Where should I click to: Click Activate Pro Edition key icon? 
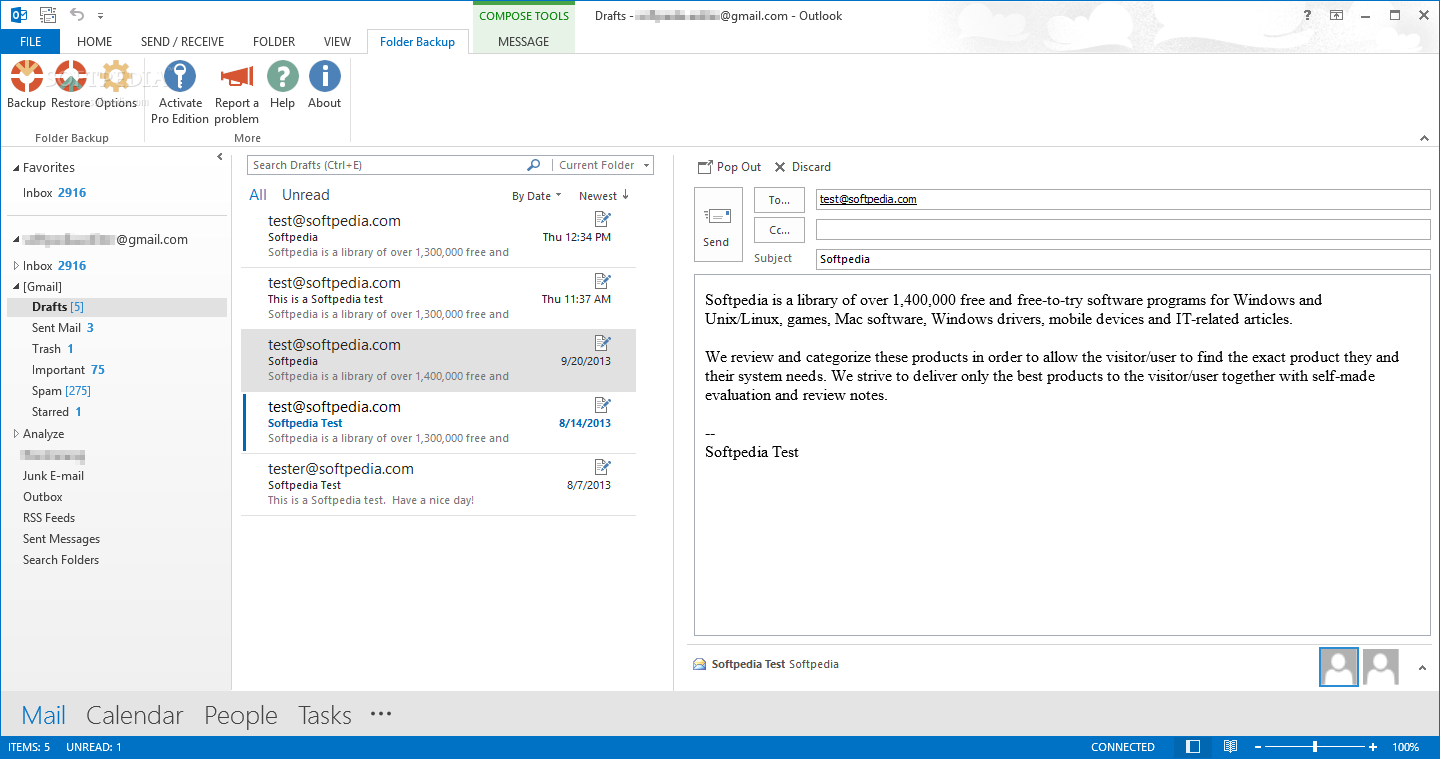[x=180, y=76]
